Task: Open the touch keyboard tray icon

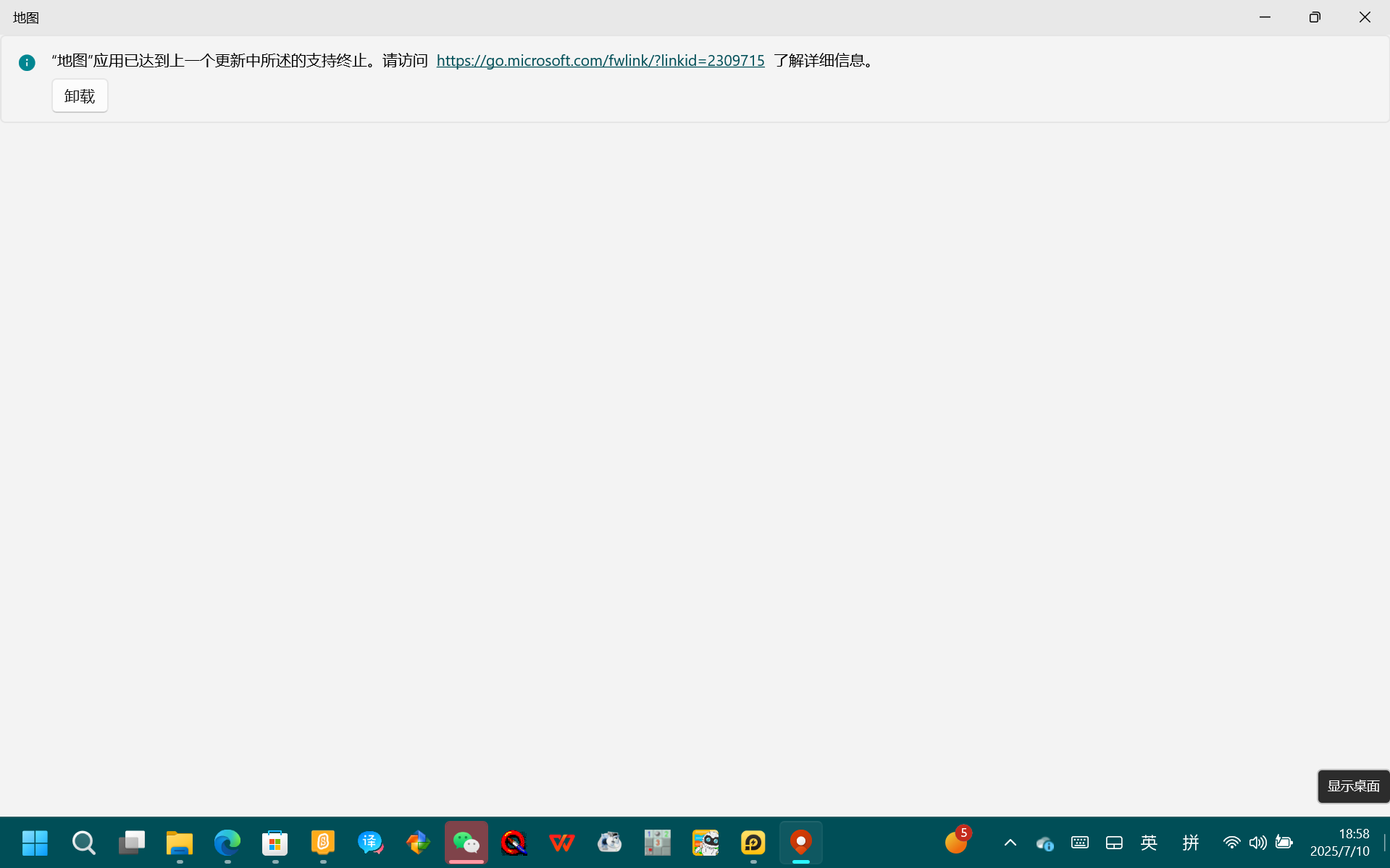Action: pos(1079,843)
